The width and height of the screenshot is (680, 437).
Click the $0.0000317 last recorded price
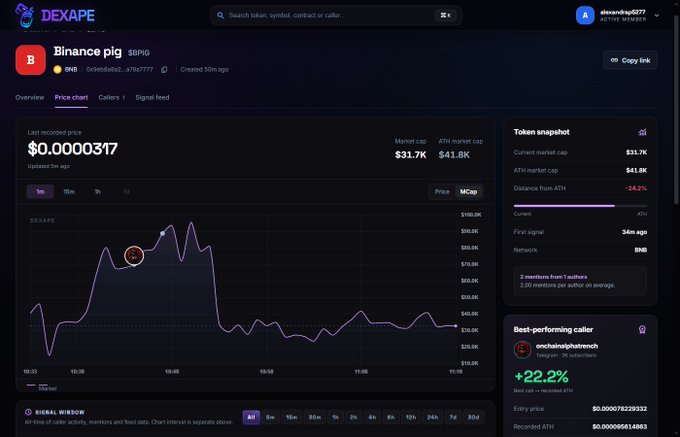[72, 149]
